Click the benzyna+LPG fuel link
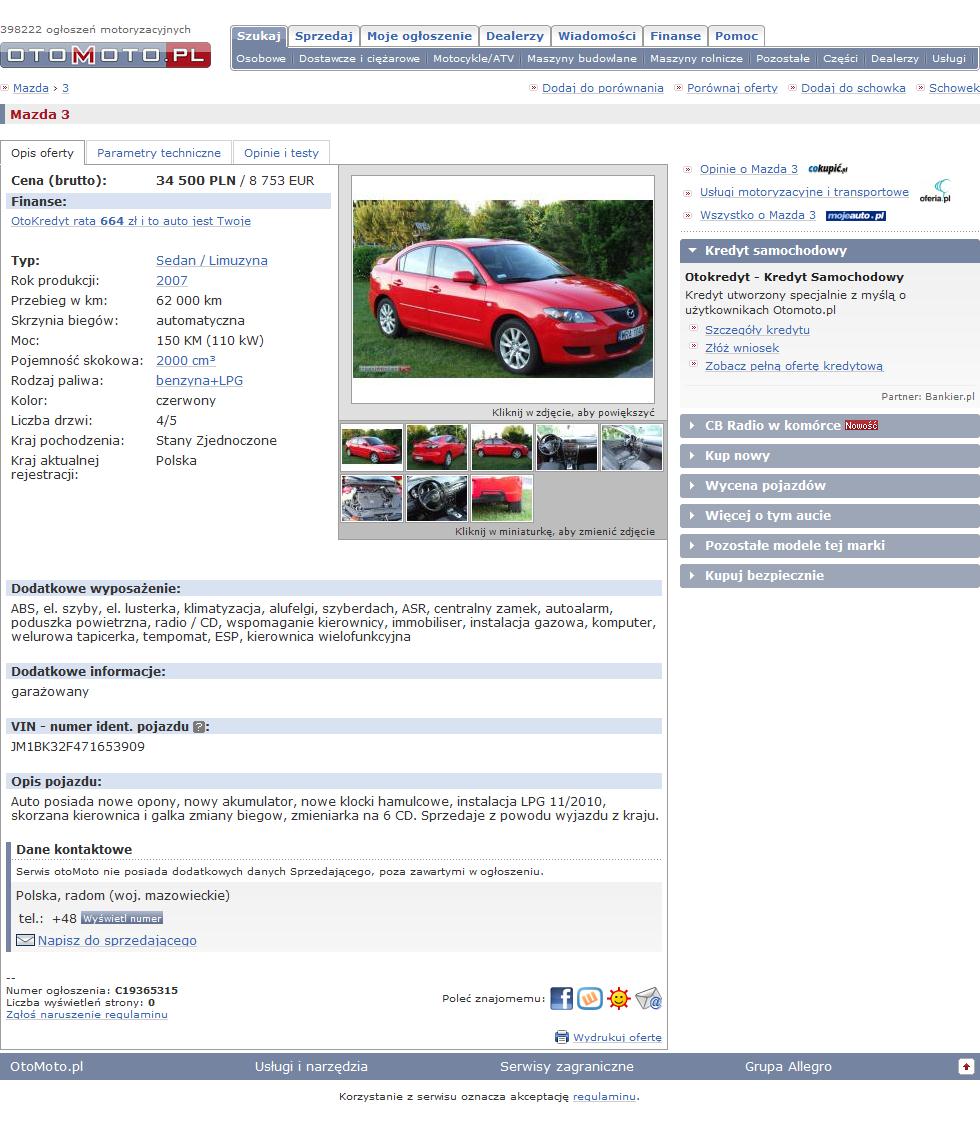The width and height of the screenshot is (980, 1122). click(x=200, y=381)
